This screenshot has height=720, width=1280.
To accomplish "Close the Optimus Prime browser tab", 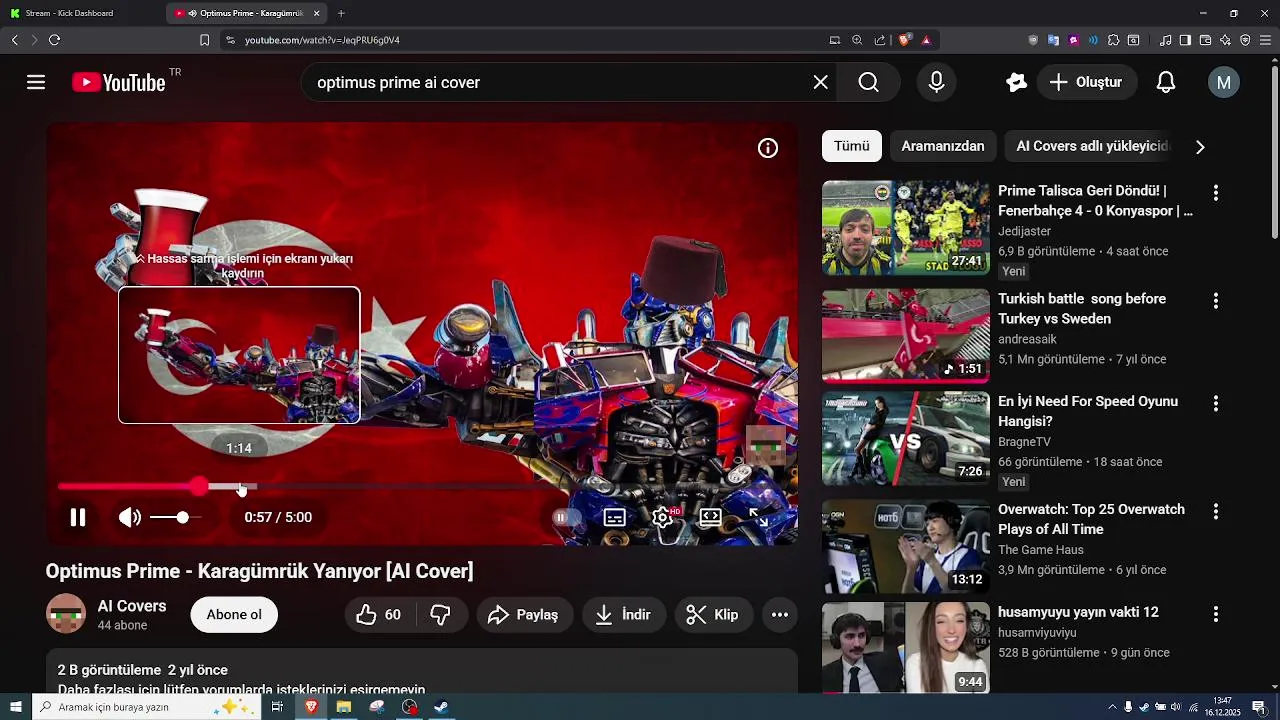I will pyautogui.click(x=317, y=13).
